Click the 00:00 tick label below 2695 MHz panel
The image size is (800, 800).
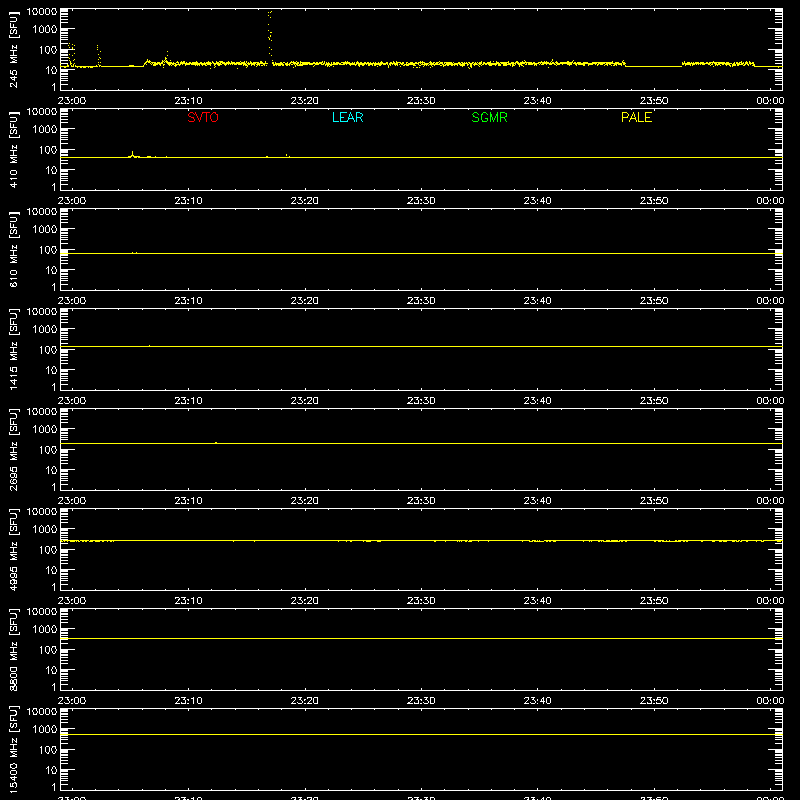770,501
